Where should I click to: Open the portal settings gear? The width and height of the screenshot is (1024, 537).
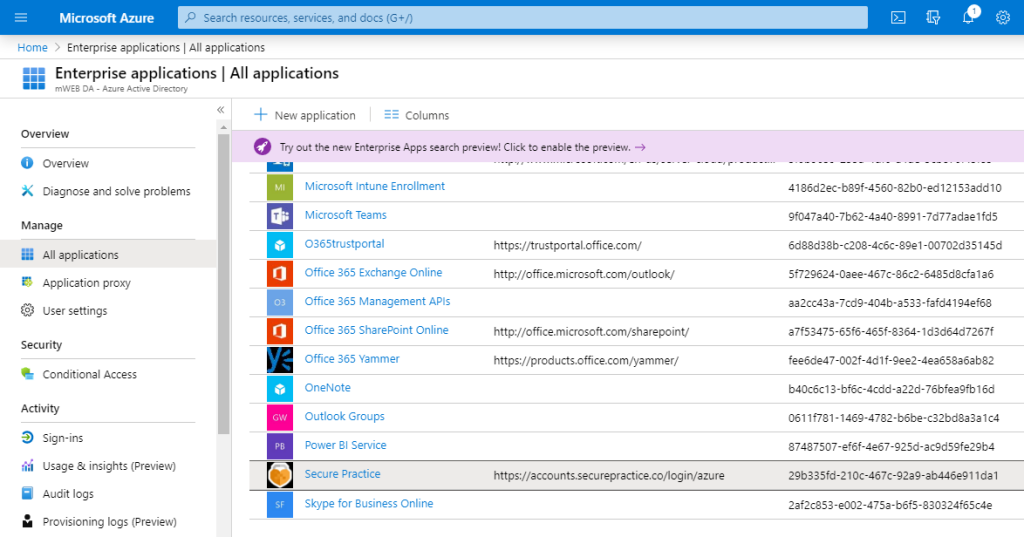point(1002,18)
